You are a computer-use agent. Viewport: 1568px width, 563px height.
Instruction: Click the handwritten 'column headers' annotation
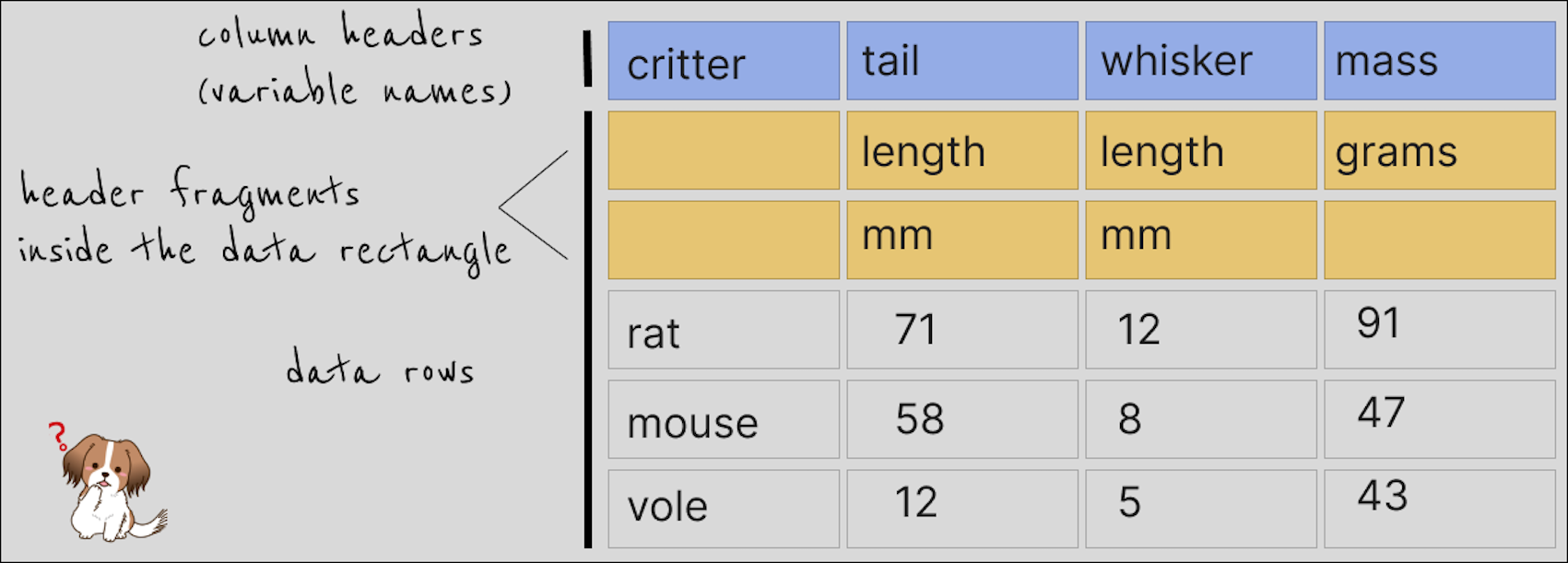(340, 33)
